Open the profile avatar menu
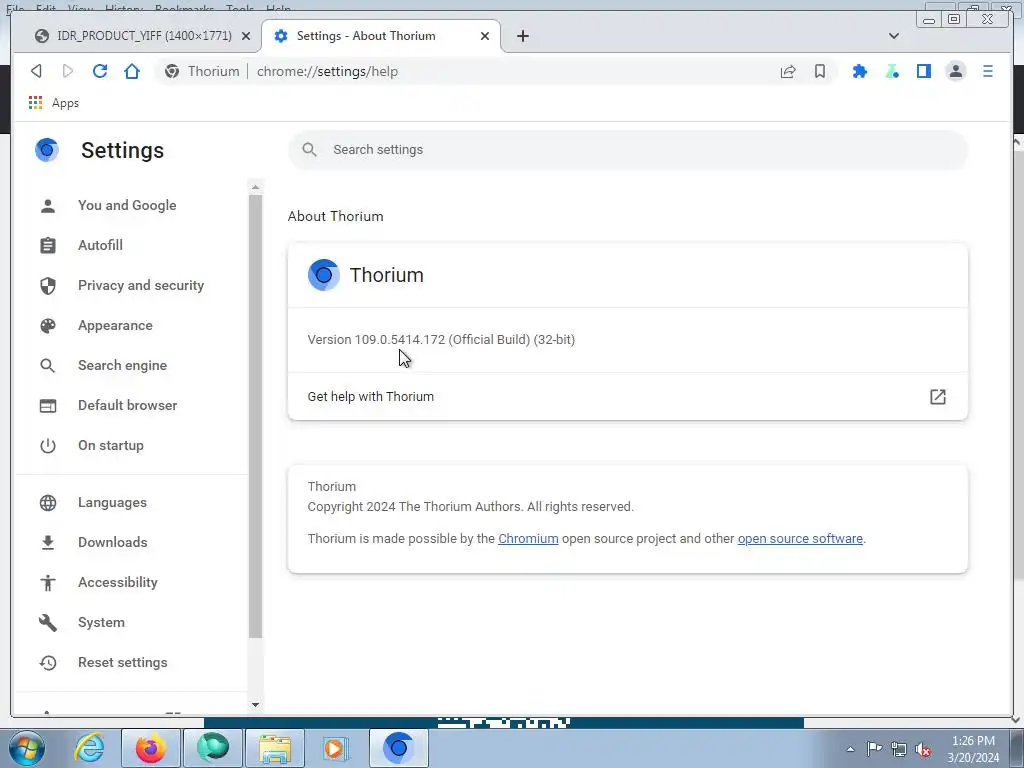 pyautogui.click(x=955, y=71)
